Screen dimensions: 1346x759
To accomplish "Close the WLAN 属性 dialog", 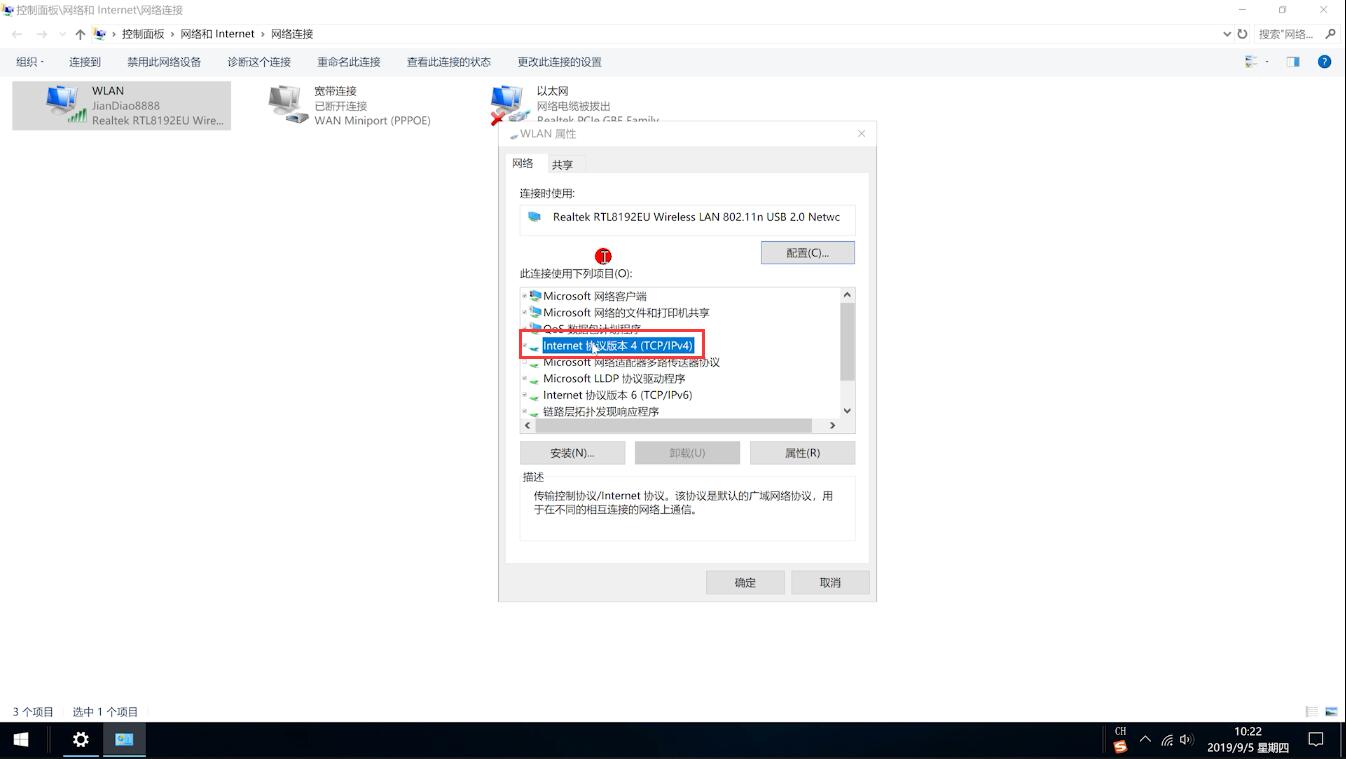I will [861, 134].
